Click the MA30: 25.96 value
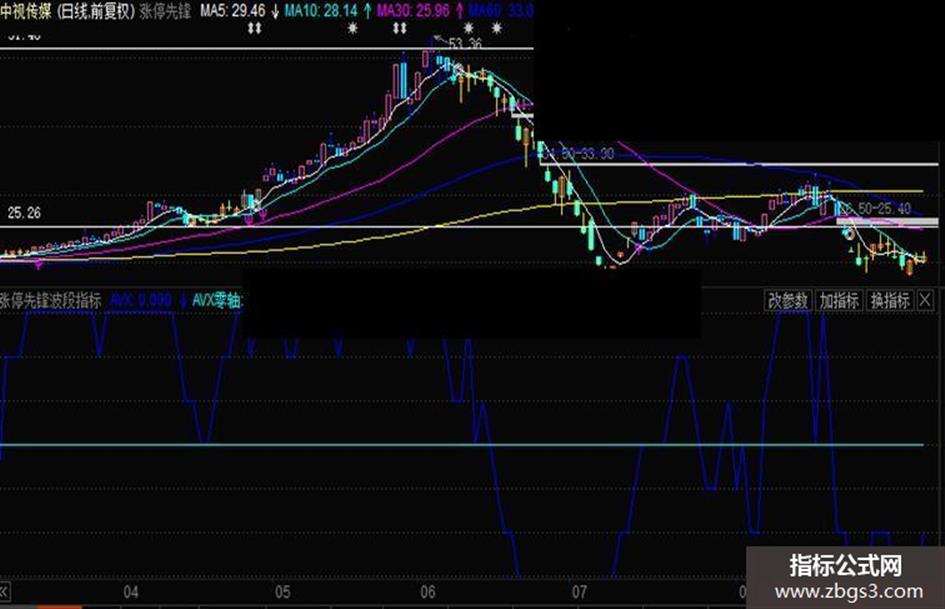 coord(413,11)
